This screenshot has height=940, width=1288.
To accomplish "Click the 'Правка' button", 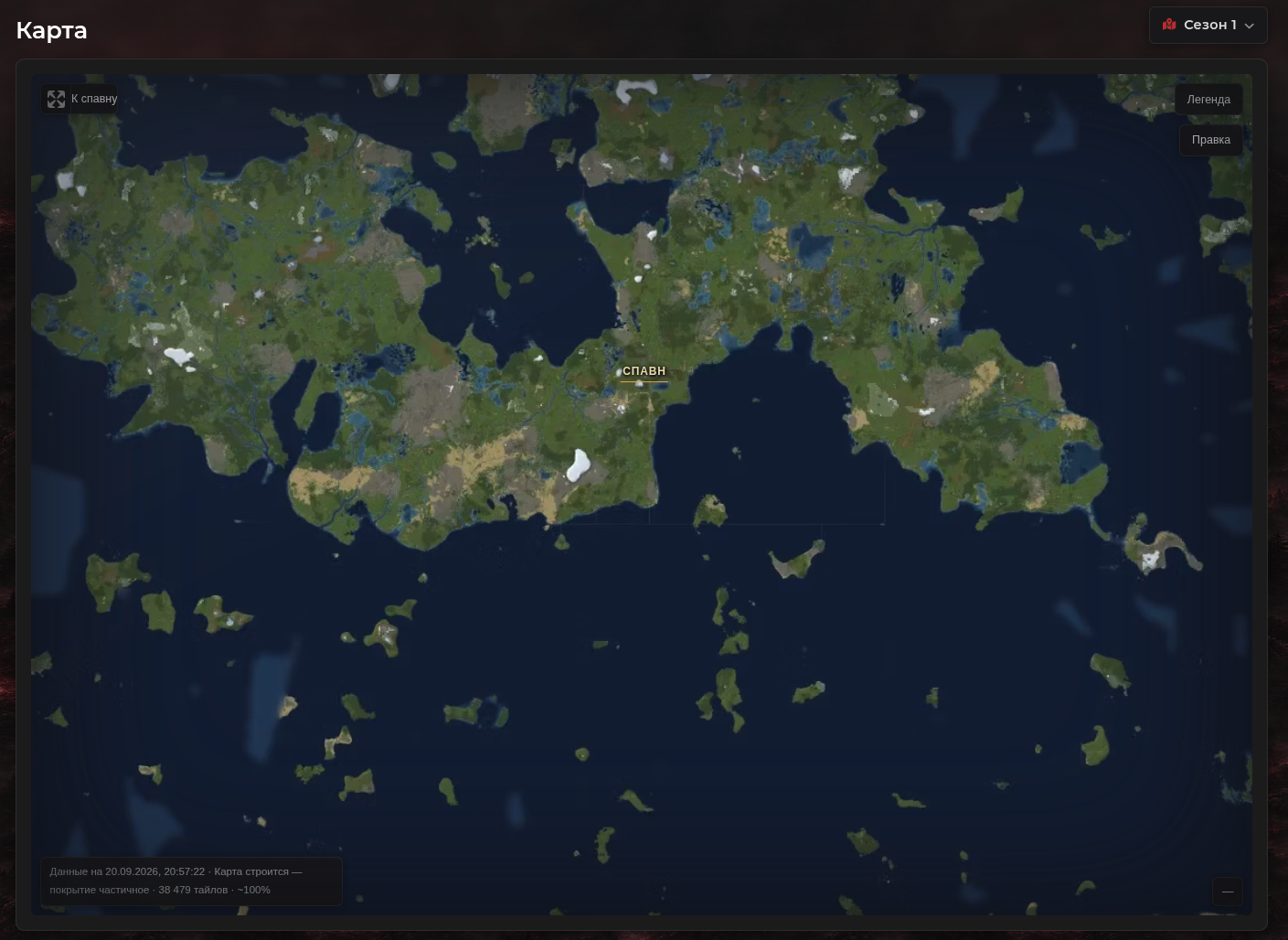I will tap(1210, 140).
